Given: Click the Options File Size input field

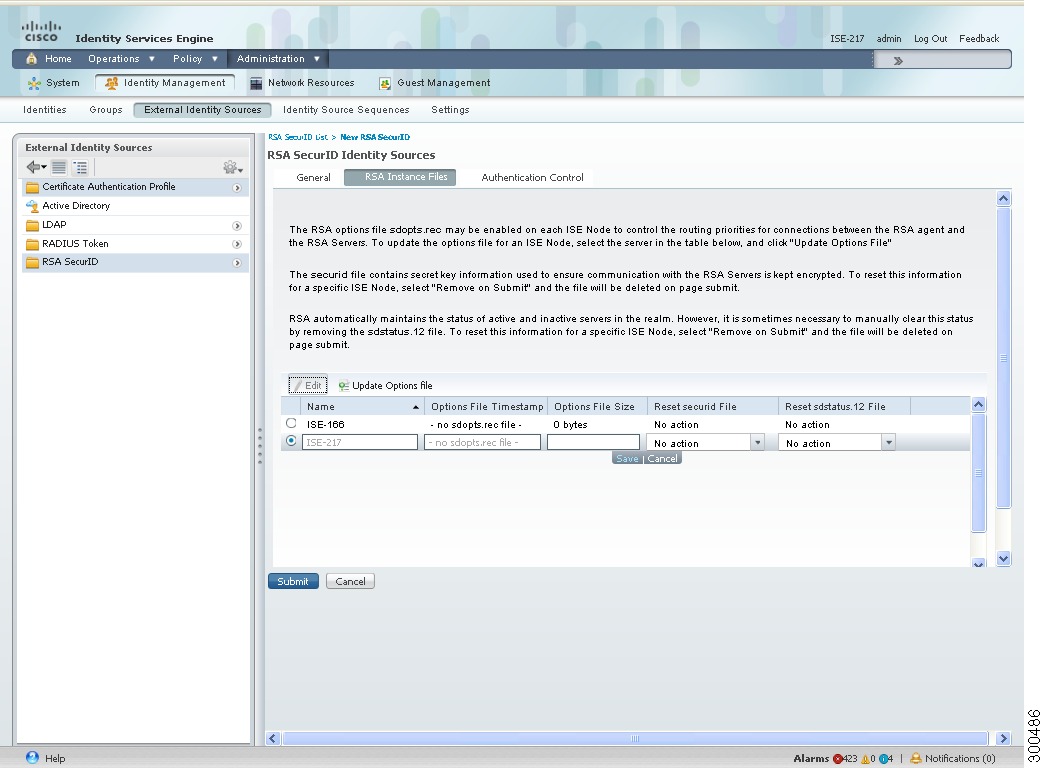Looking at the screenshot, I should (593, 442).
